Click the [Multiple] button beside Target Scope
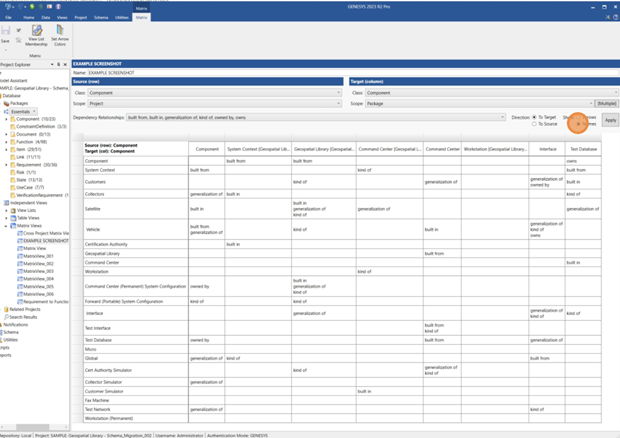The image size is (620, 438). (x=607, y=103)
